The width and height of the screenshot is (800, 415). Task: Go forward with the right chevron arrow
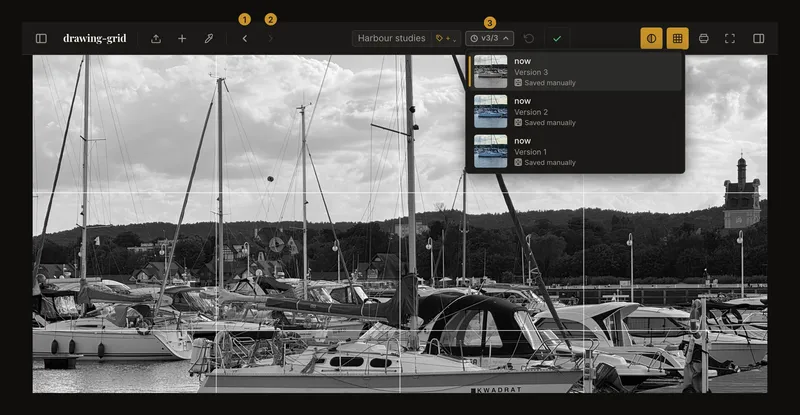click(270, 39)
